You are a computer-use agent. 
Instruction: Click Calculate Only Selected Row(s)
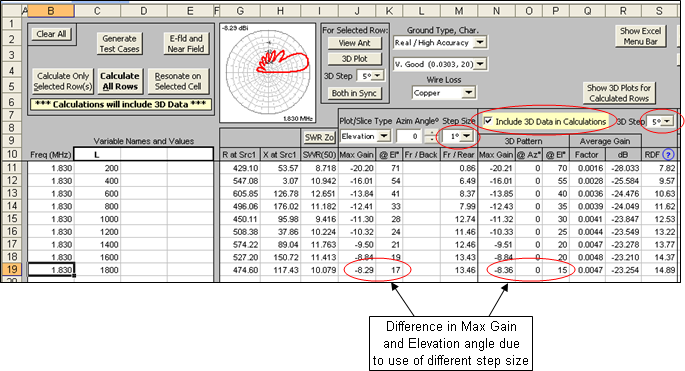[x=63, y=81]
